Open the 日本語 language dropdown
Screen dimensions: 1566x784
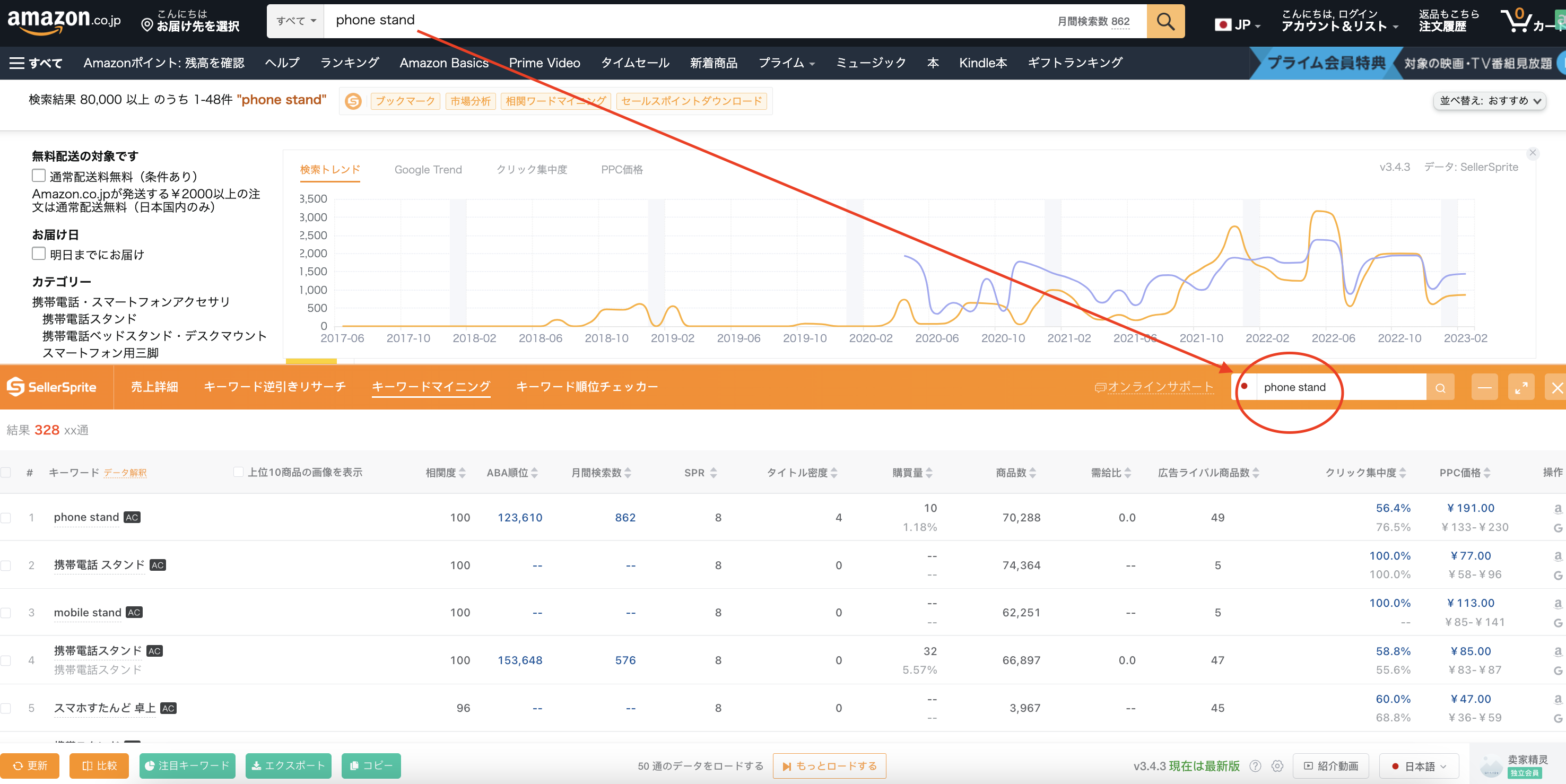click(1419, 766)
